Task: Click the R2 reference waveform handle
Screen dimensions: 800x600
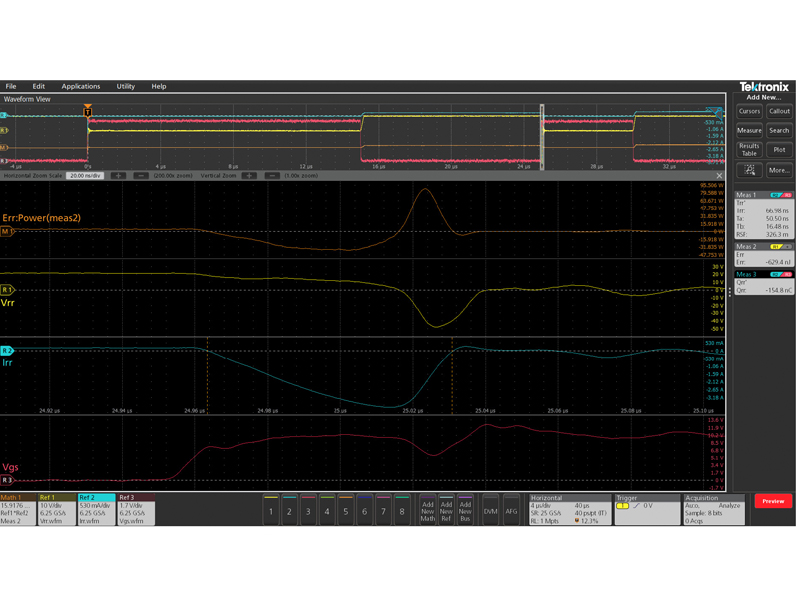Action: click(7, 351)
